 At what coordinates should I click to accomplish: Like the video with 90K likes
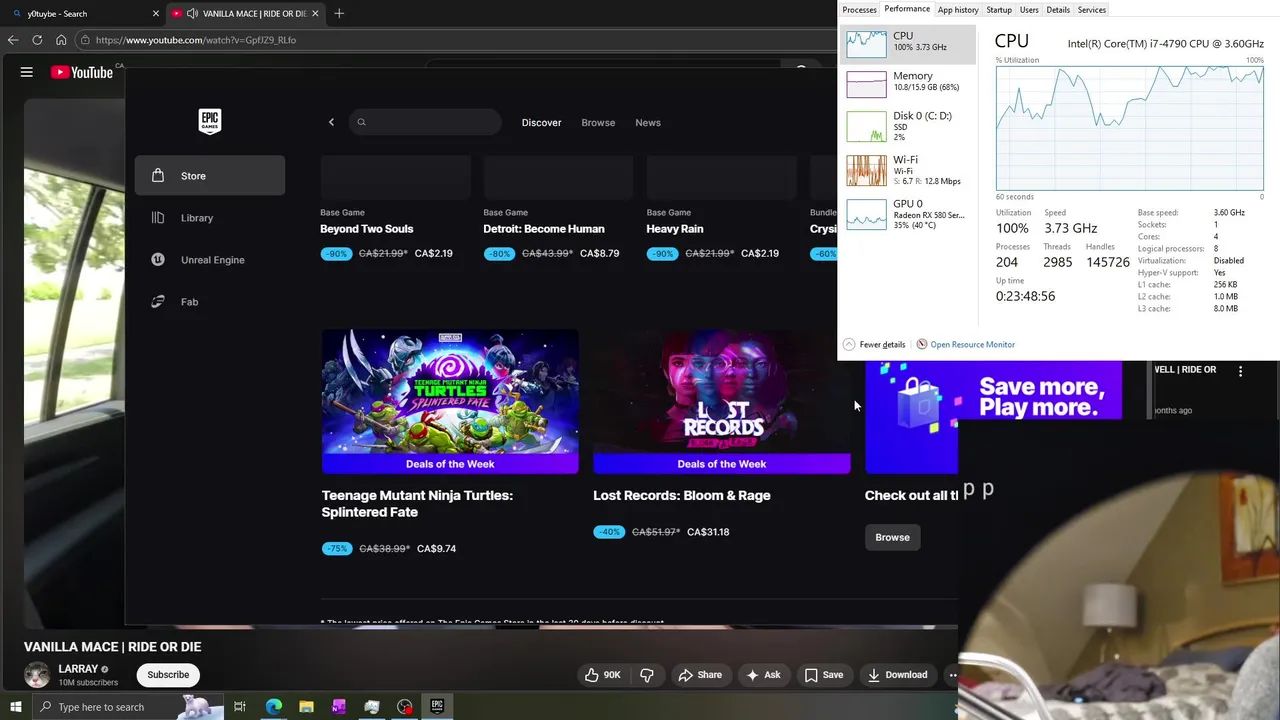(603, 675)
